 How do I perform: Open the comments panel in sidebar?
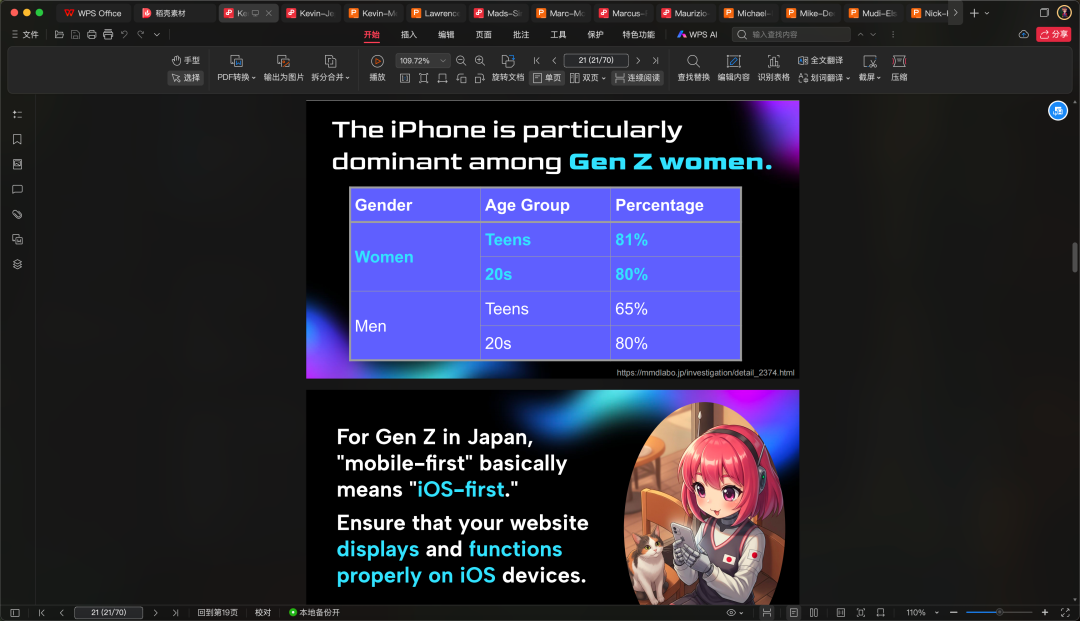click(17, 189)
